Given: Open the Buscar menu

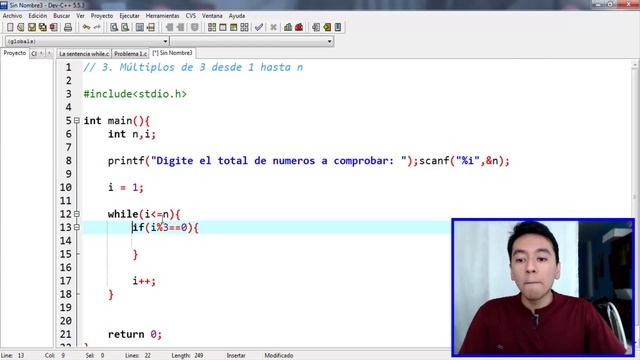Looking at the screenshot, I should pos(62,16).
